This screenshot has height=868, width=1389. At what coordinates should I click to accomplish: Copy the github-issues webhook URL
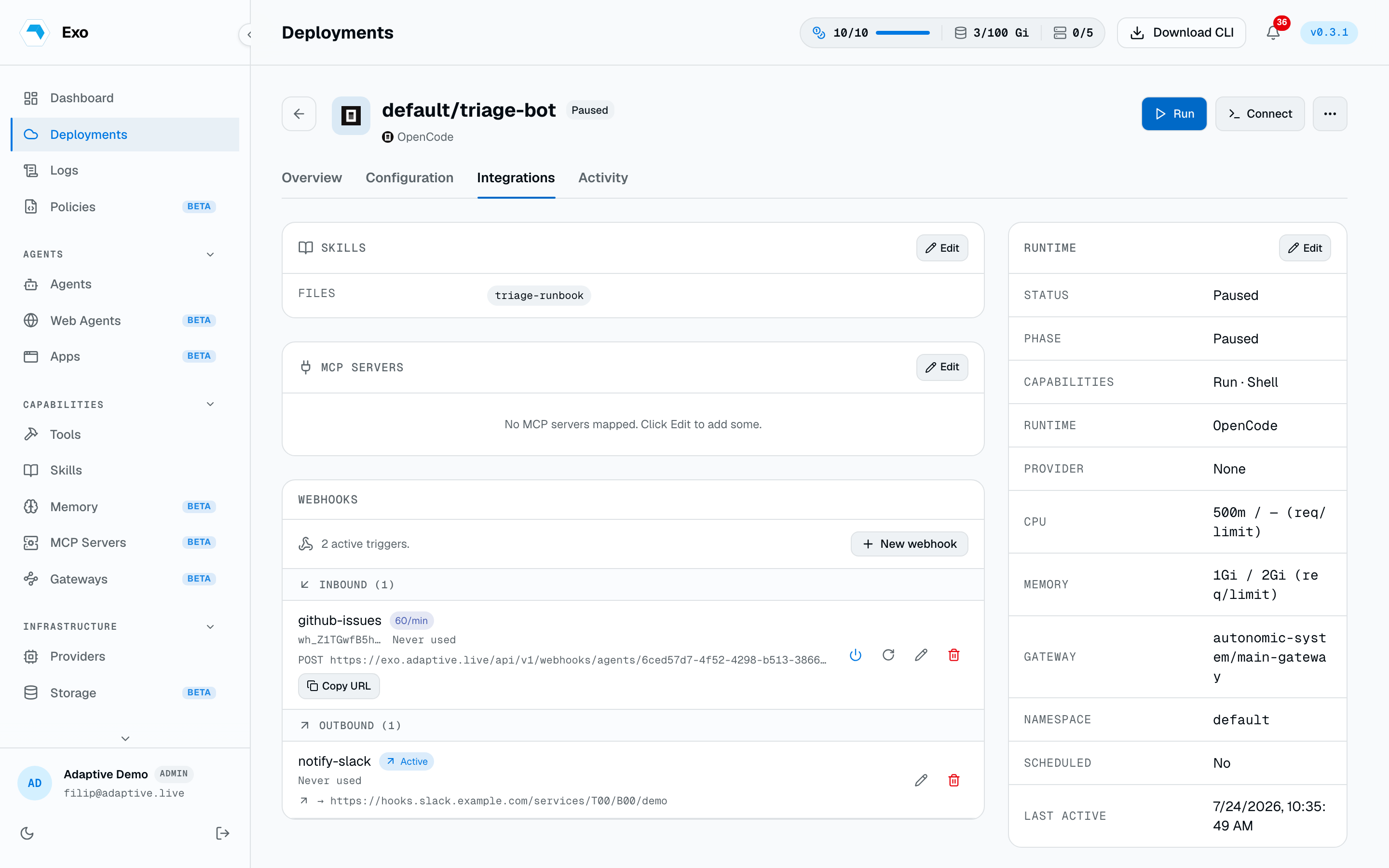tap(339, 686)
